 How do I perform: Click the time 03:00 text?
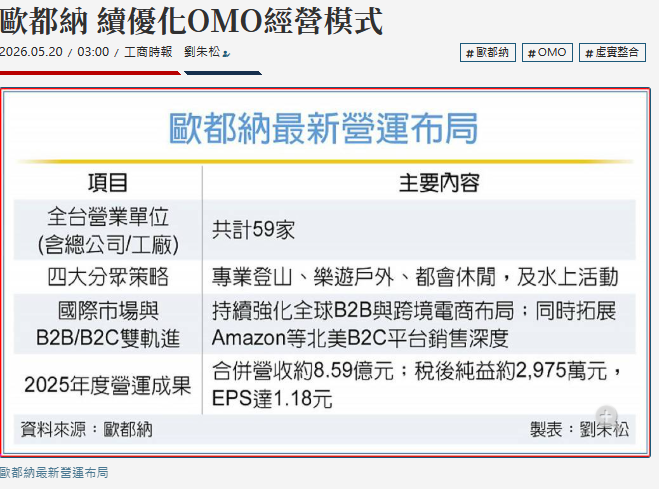tap(93, 52)
